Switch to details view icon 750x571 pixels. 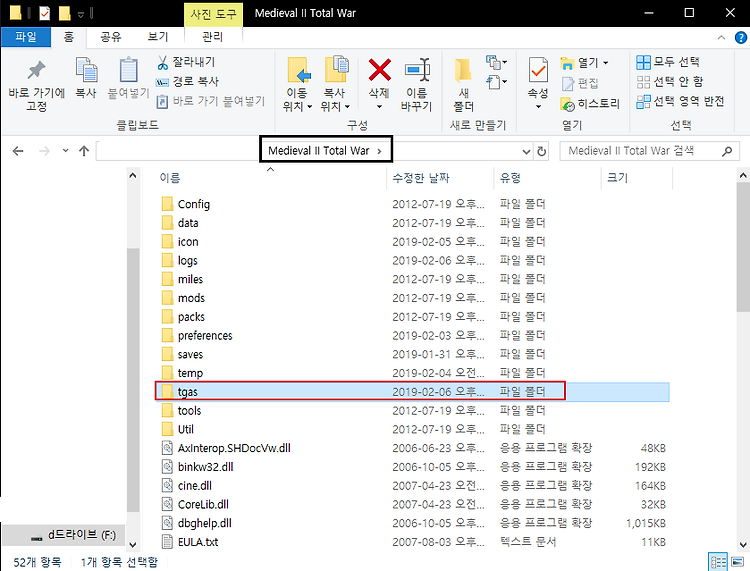click(717, 562)
